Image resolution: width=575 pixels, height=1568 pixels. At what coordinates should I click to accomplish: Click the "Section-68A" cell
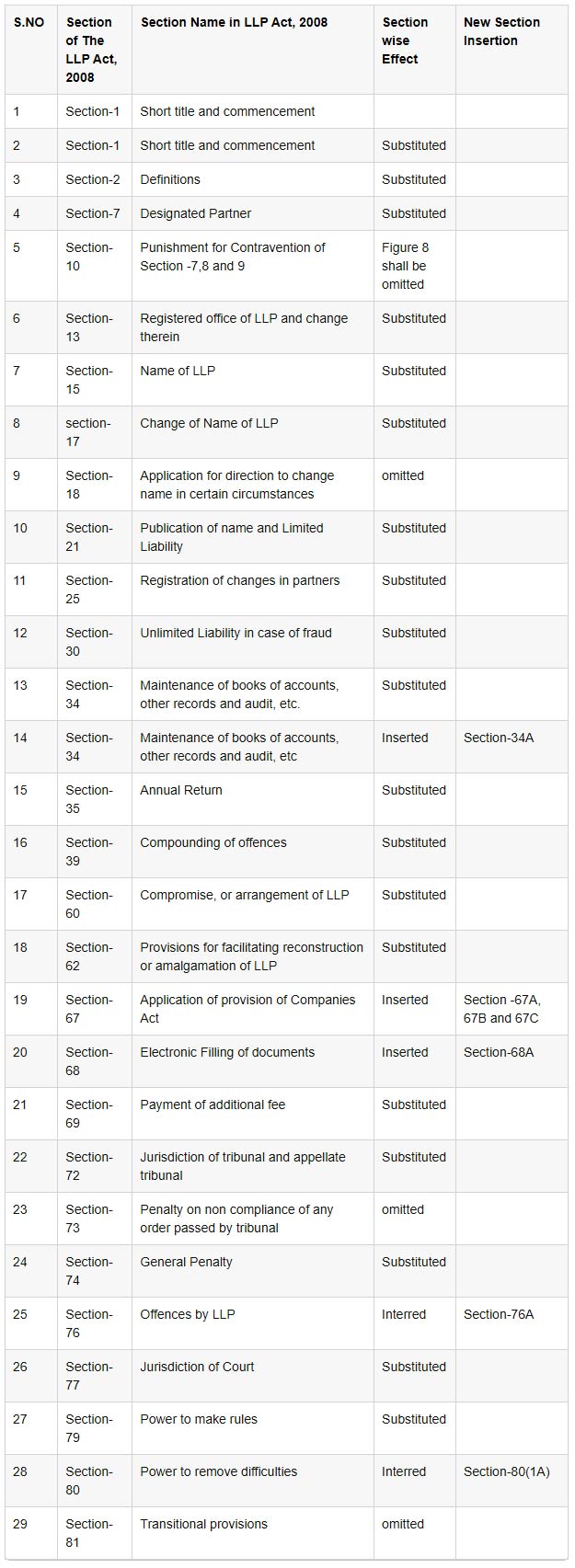tap(499, 1052)
